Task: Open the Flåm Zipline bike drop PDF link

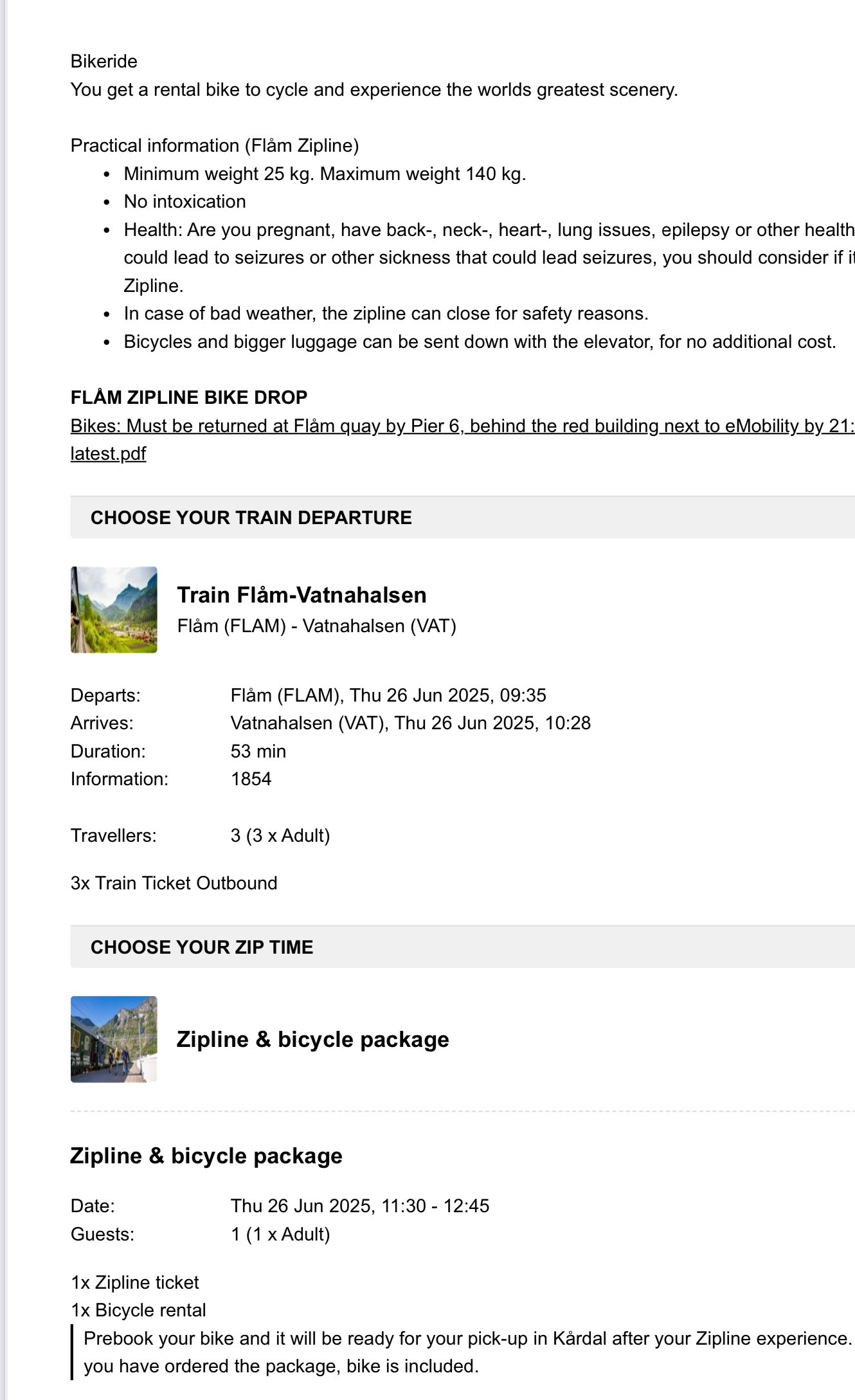Action: coord(462,426)
